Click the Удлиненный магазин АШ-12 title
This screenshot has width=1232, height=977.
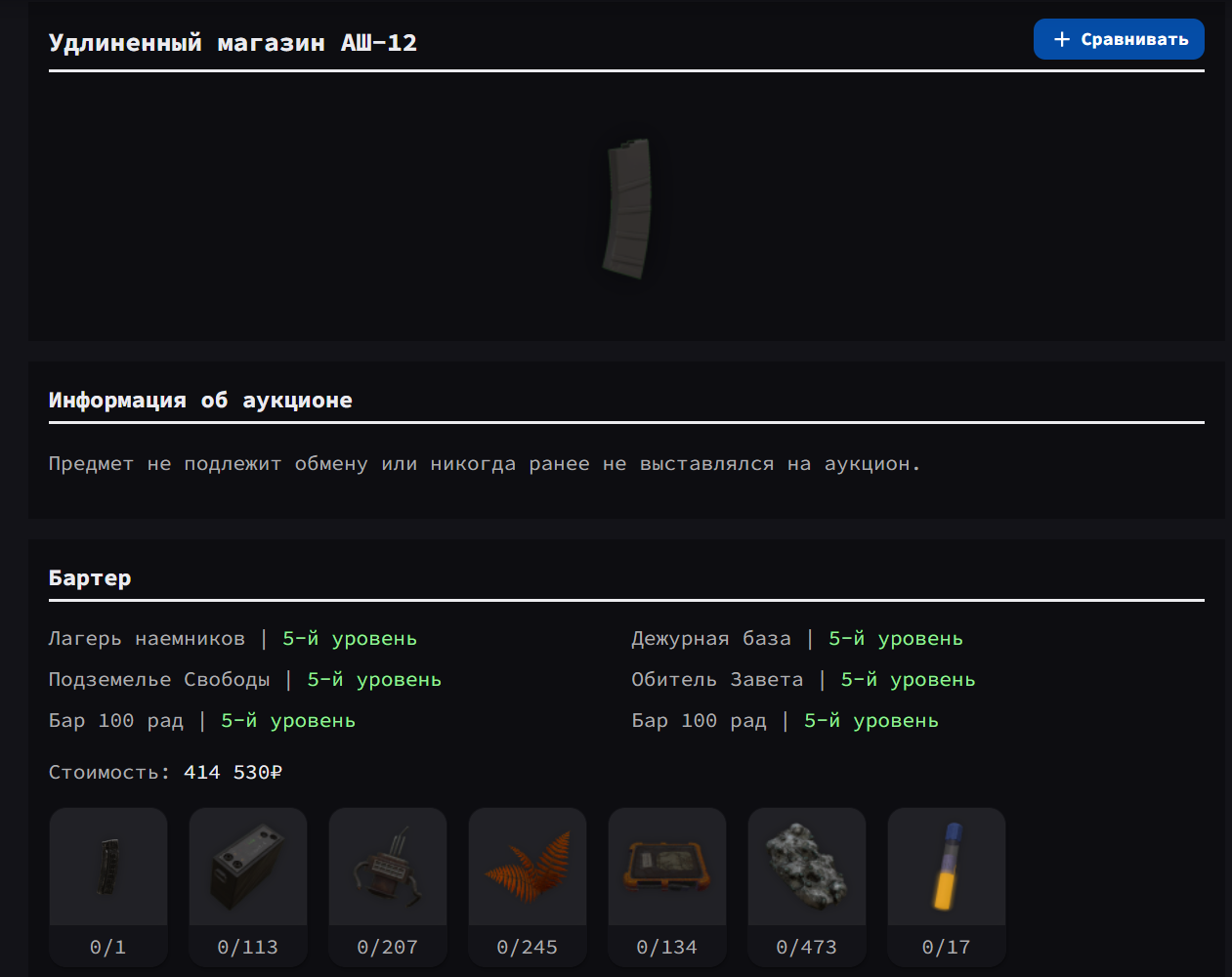[233, 43]
